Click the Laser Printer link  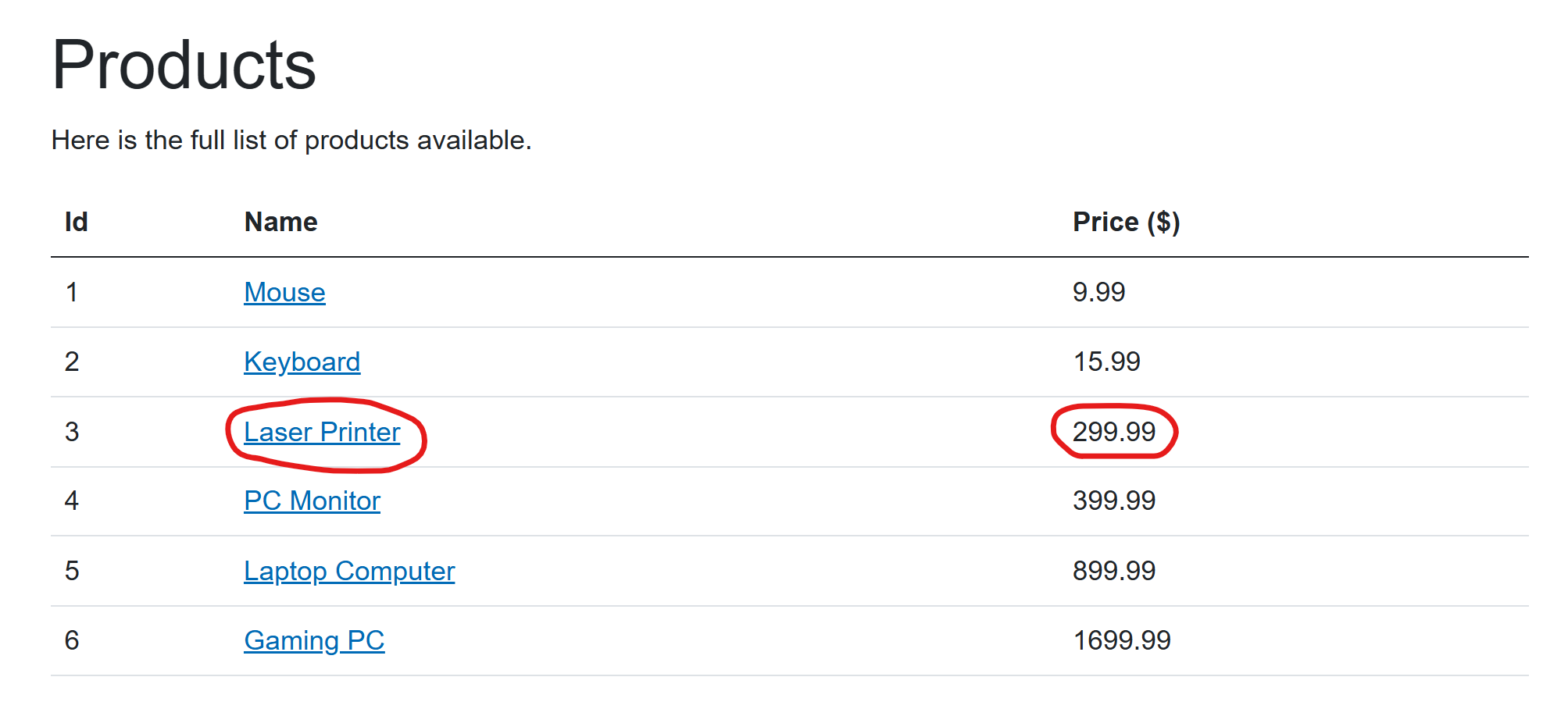tap(322, 432)
